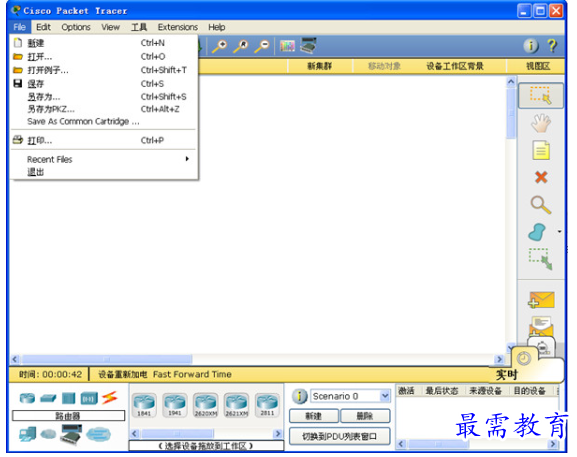Click 切换到PDU列表窗口 button
This screenshot has height=457, width=577.
(x=339, y=437)
